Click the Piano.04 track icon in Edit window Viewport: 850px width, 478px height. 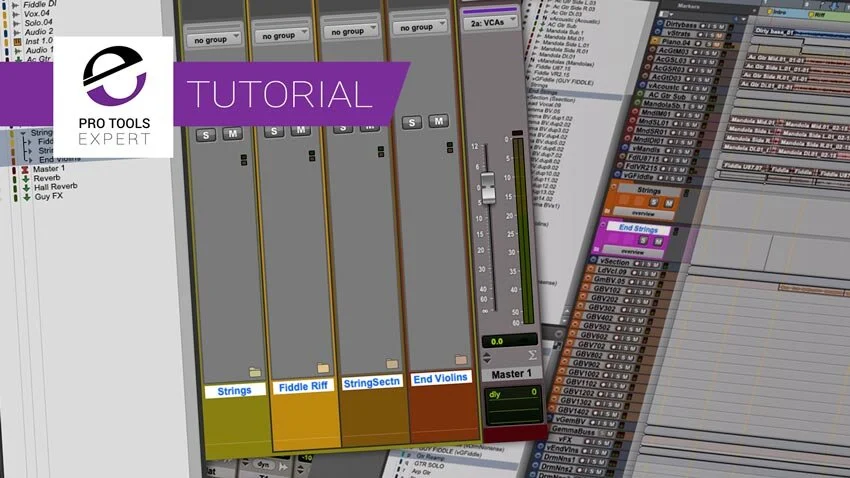click(x=655, y=41)
